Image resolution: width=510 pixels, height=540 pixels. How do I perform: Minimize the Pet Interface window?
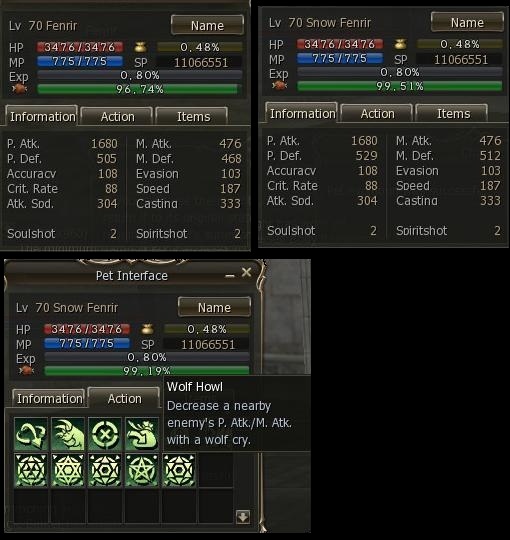click(x=230, y=276)
